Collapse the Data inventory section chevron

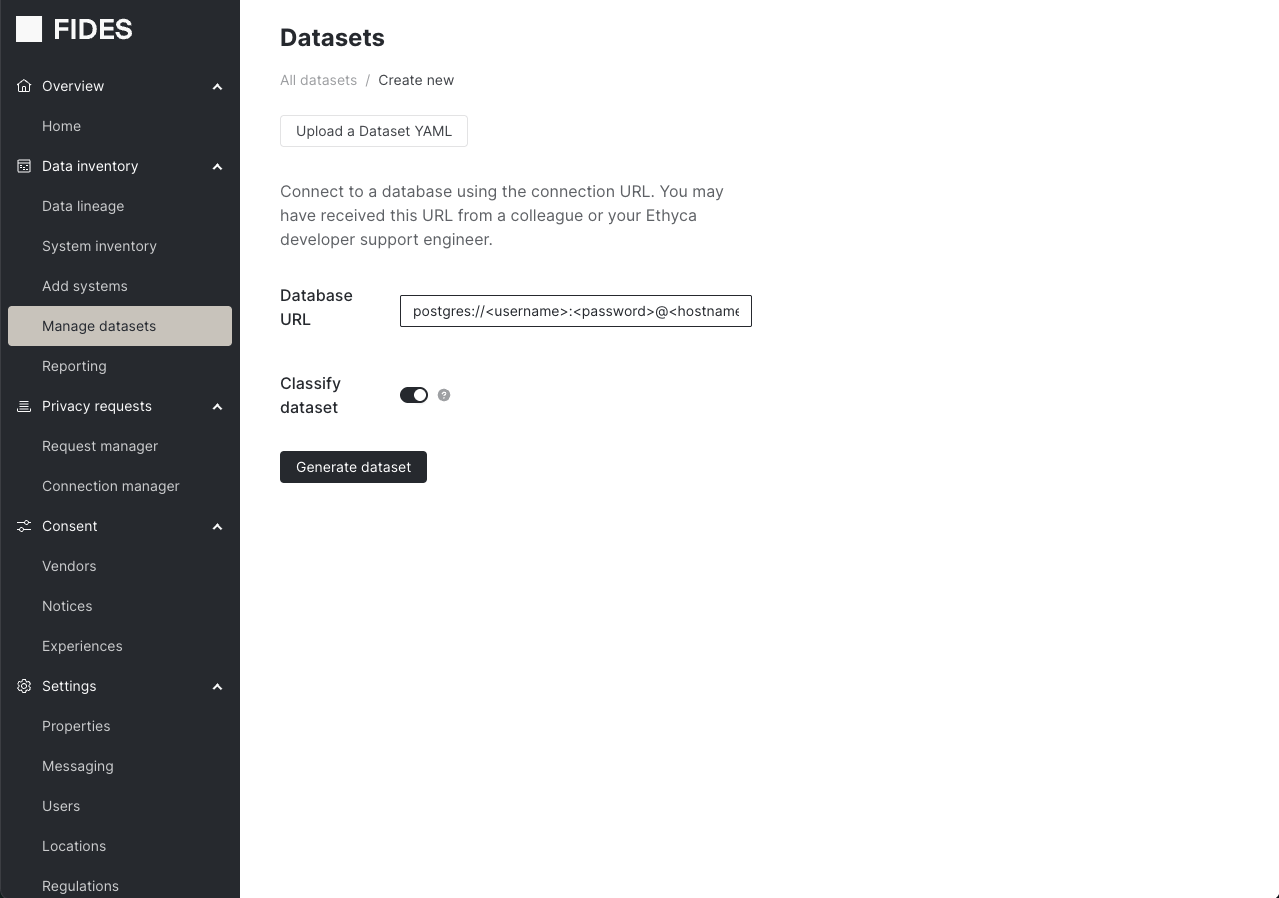click(217, 166)
